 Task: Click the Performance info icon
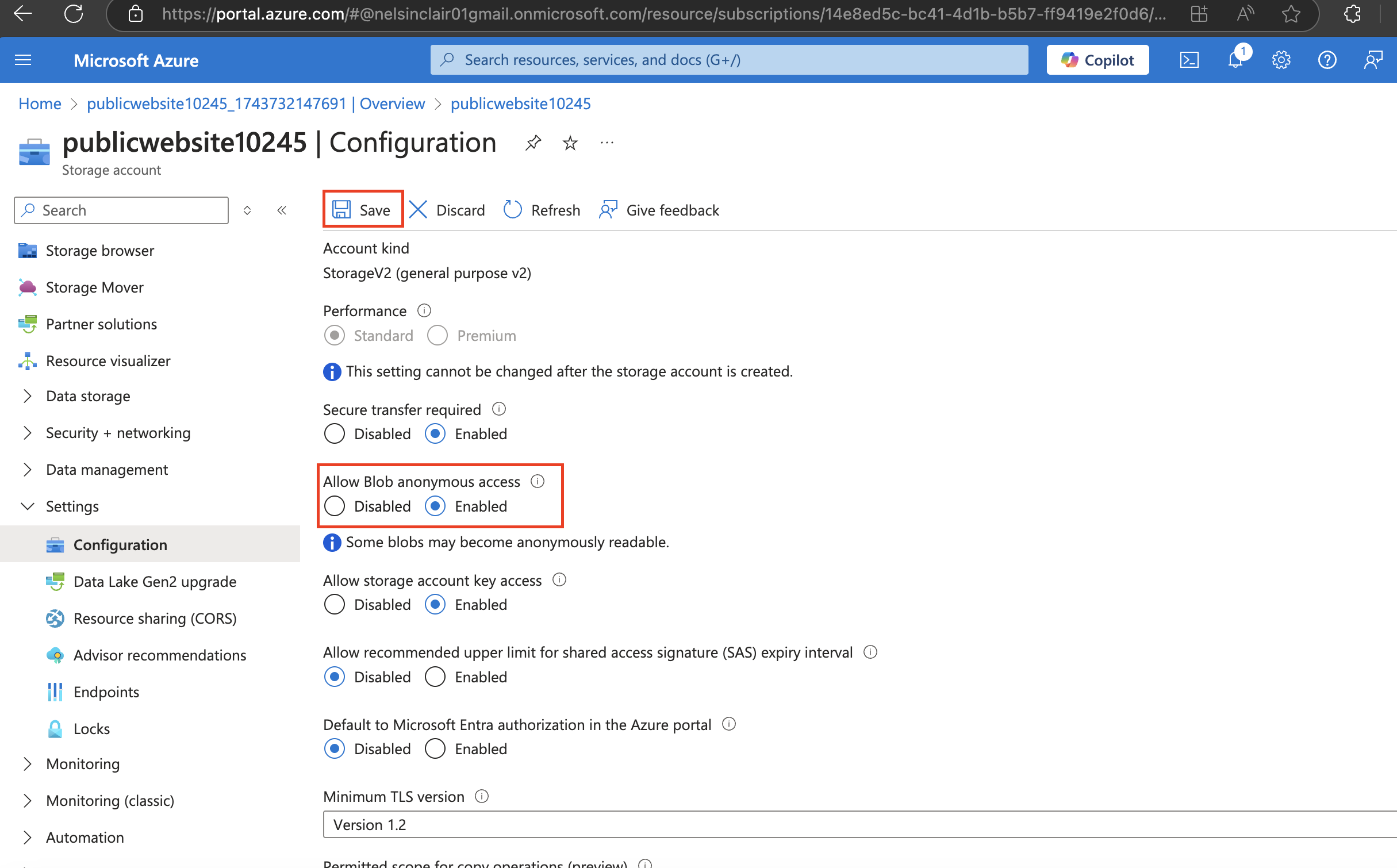pyautogui.click(x=424, y=310)
